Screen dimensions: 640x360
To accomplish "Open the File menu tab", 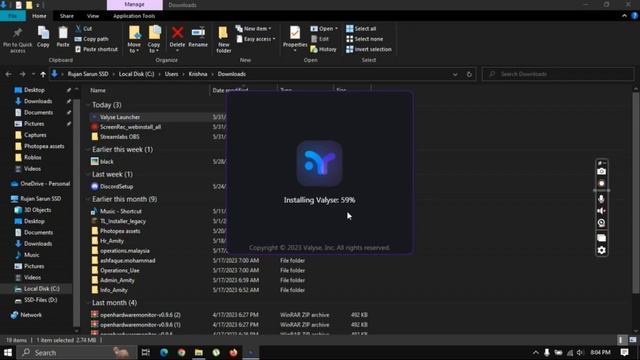I will (x=13, y=16).
